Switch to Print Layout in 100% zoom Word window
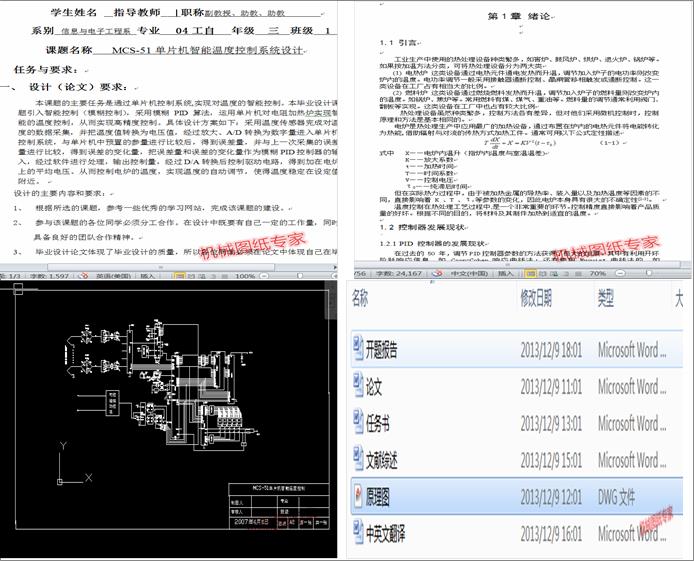The width and height of the screenshot is (694, 561). pos(180,276)
